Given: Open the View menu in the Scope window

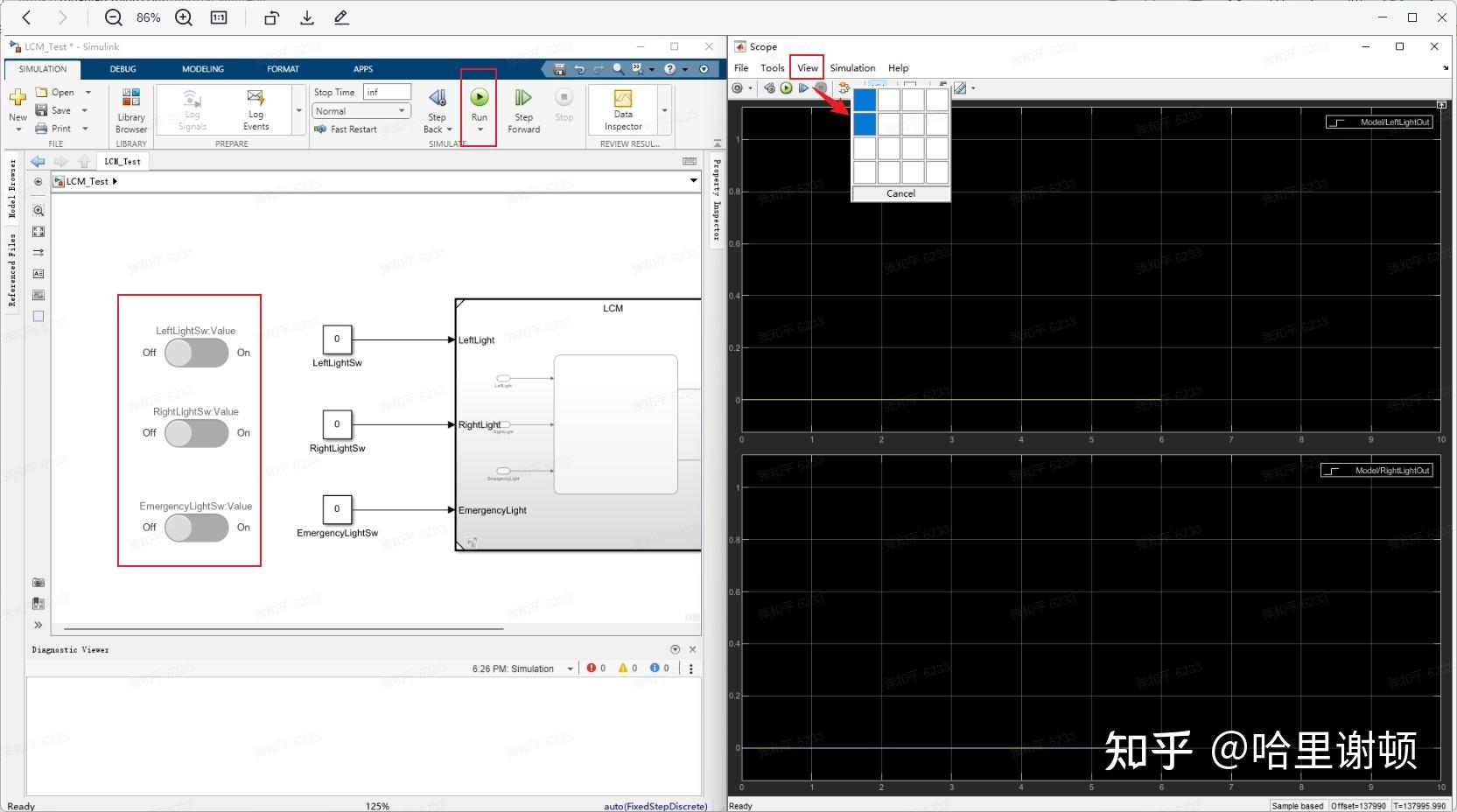Looking at the screenshot, I should pos(806,67).
